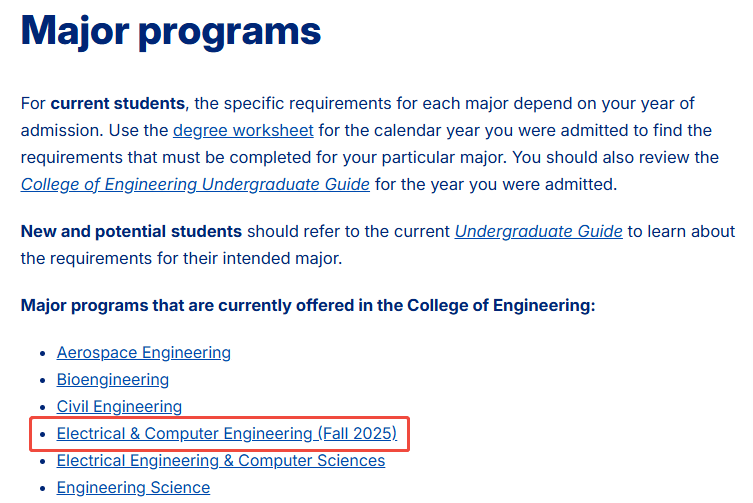Go to the Bioengineering major link

[113, 380]
